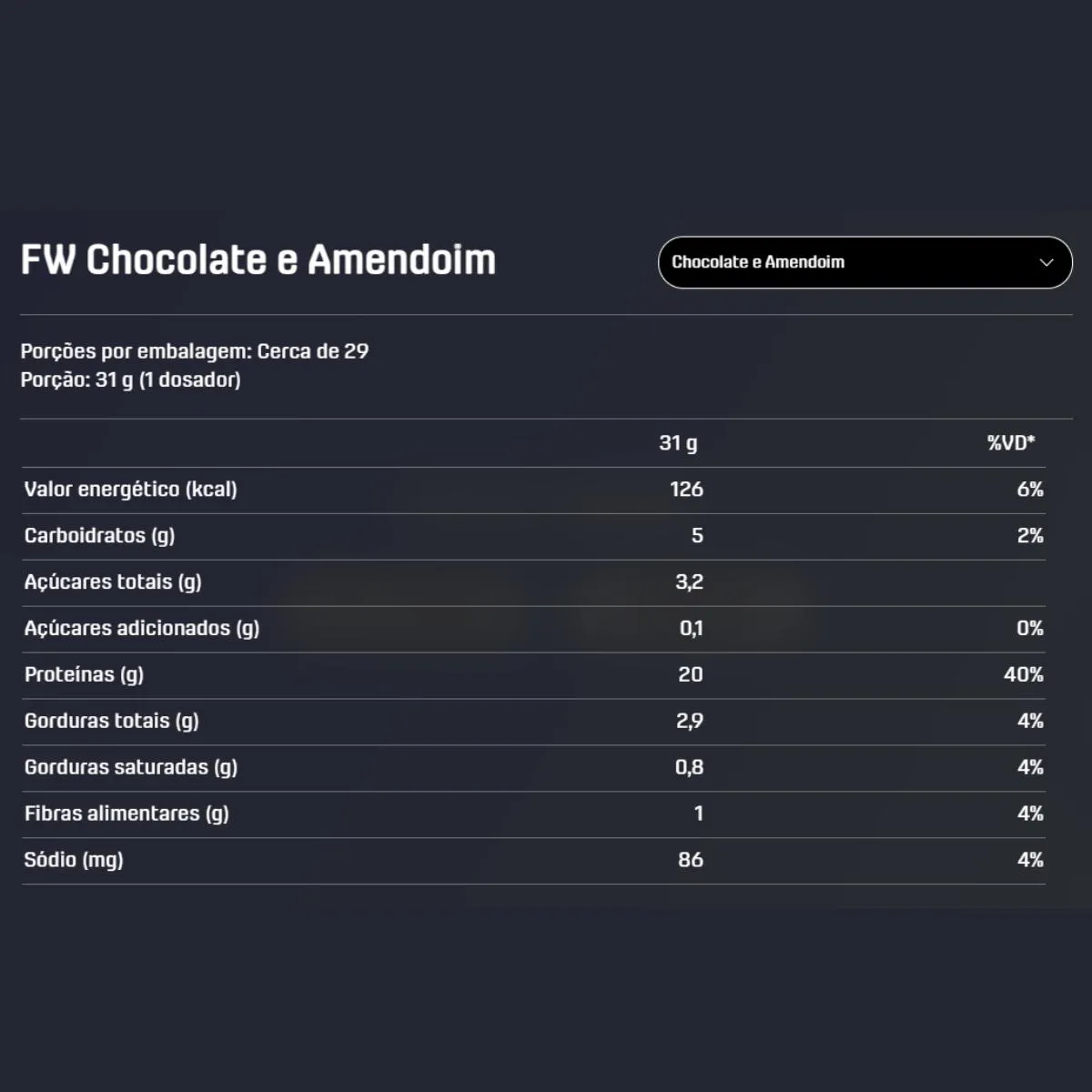Select the FW Chocolate e Amendoim heading
Screen dimensions: 1092x1092
pos(258,259)
